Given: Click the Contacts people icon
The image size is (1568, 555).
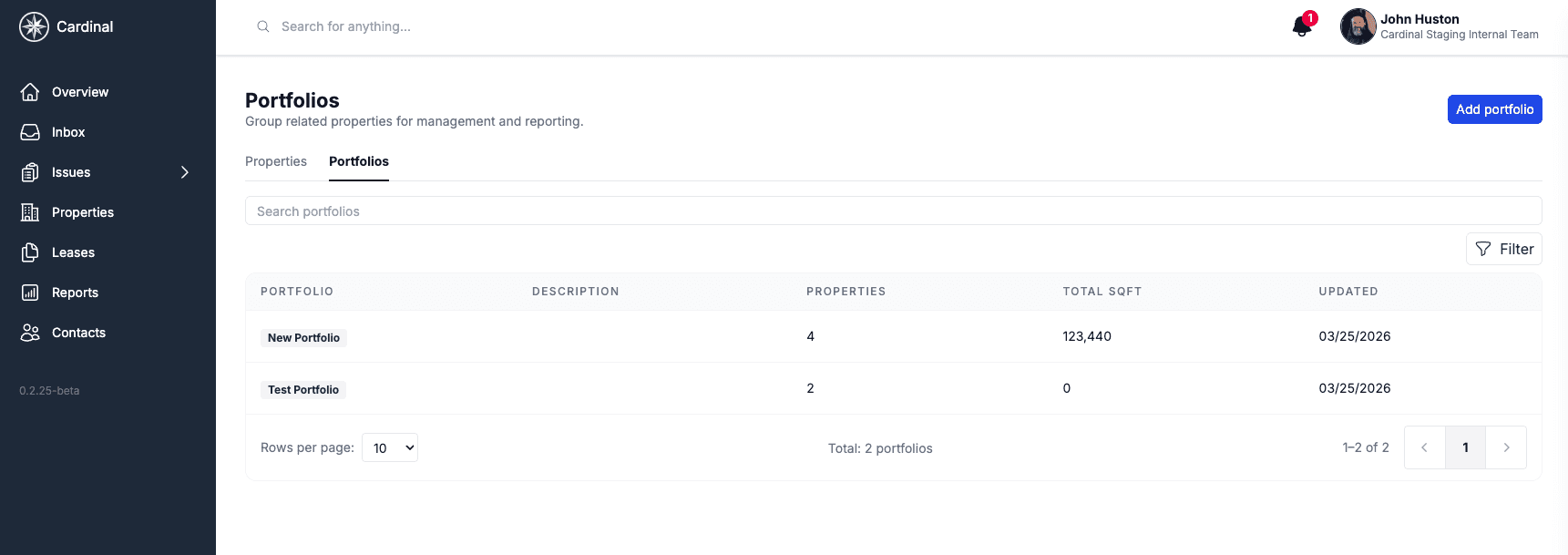Looking at the screenshot, I should point(30,333).
